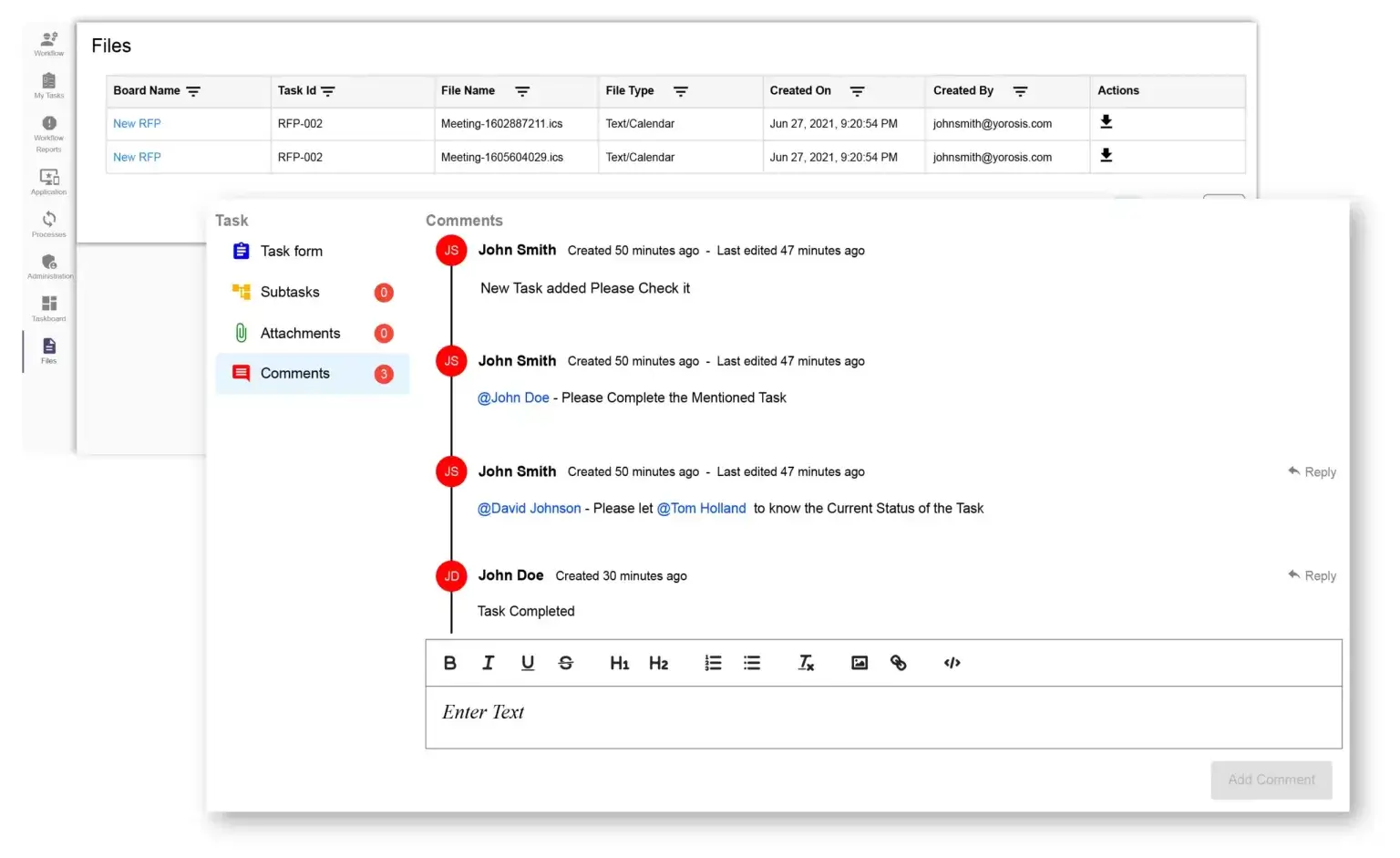Switch to the Taskboard view
The image size is (1400, 858).
pos(48,307)
